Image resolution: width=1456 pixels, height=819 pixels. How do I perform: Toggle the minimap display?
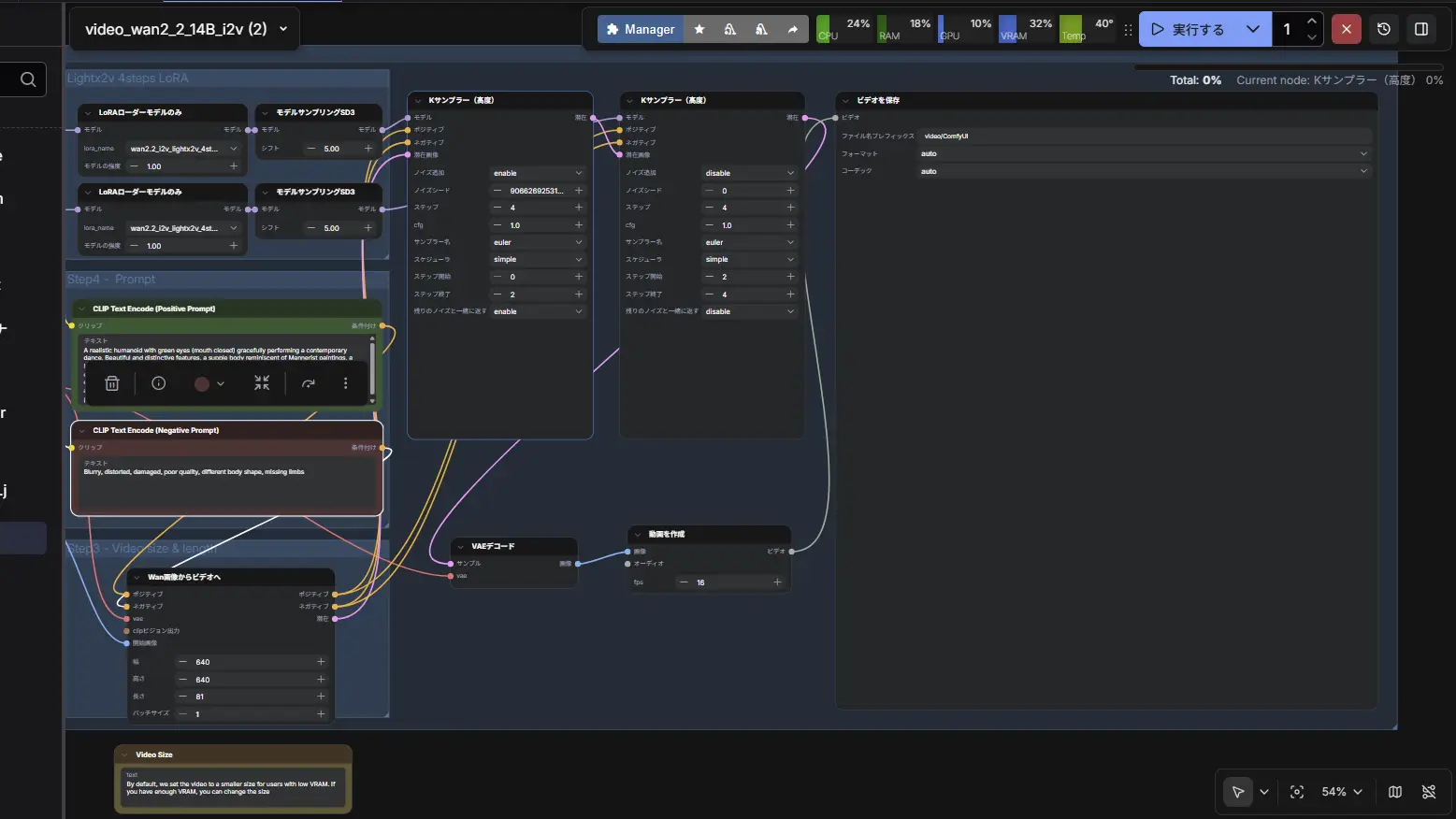click(x=1395, y=792)
